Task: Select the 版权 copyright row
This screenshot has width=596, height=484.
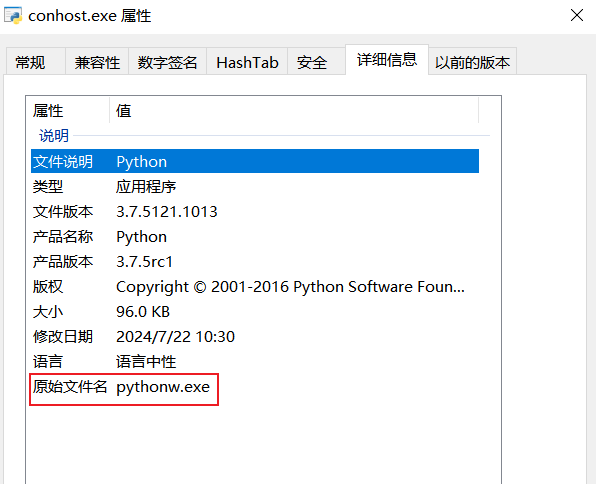Action: 255,287
